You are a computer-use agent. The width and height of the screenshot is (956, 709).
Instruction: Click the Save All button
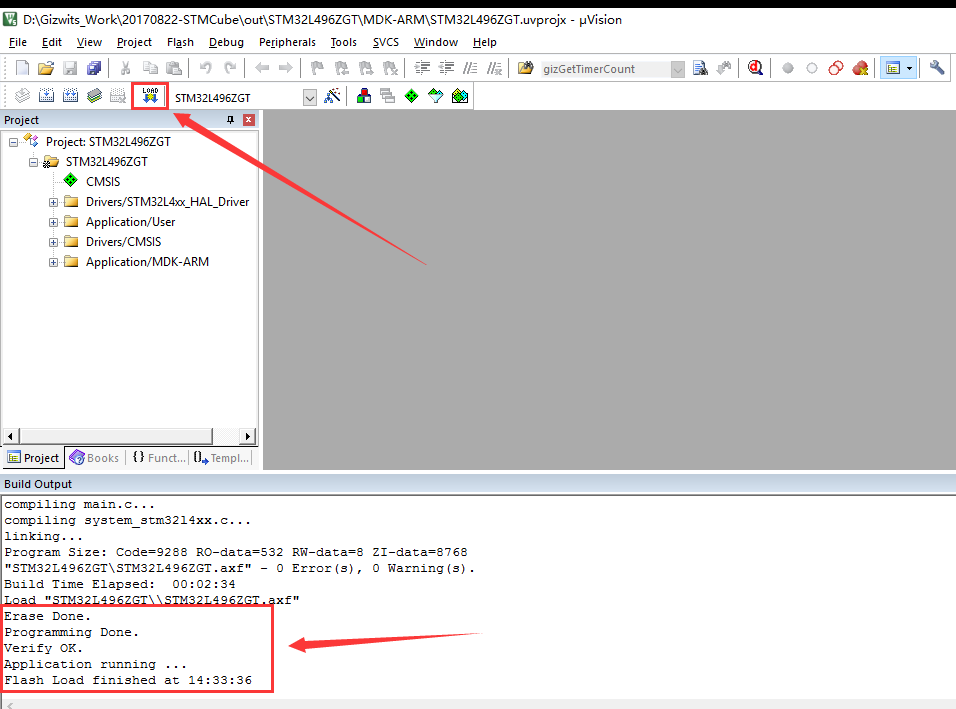[93, 67]
